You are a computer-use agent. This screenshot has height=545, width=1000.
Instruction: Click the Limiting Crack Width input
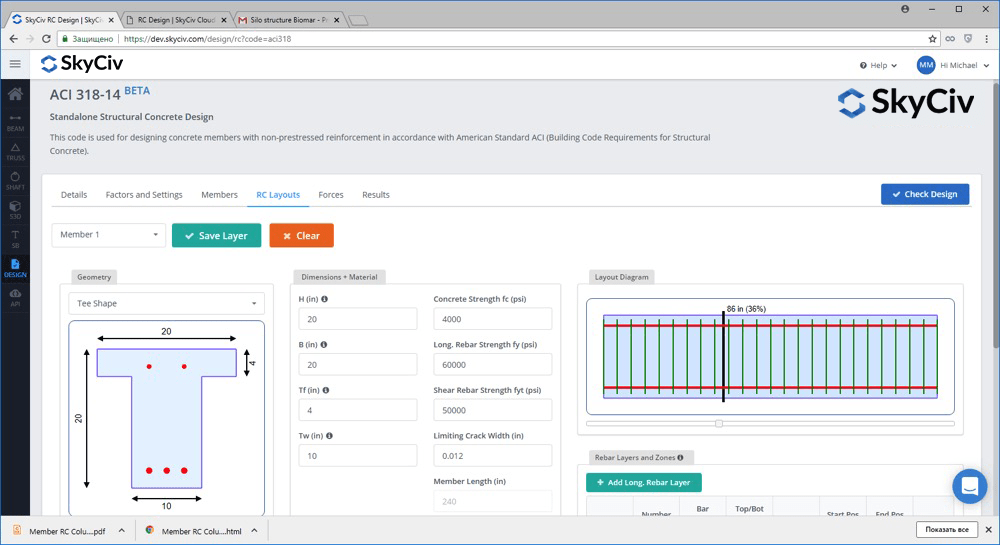point(492,456)
